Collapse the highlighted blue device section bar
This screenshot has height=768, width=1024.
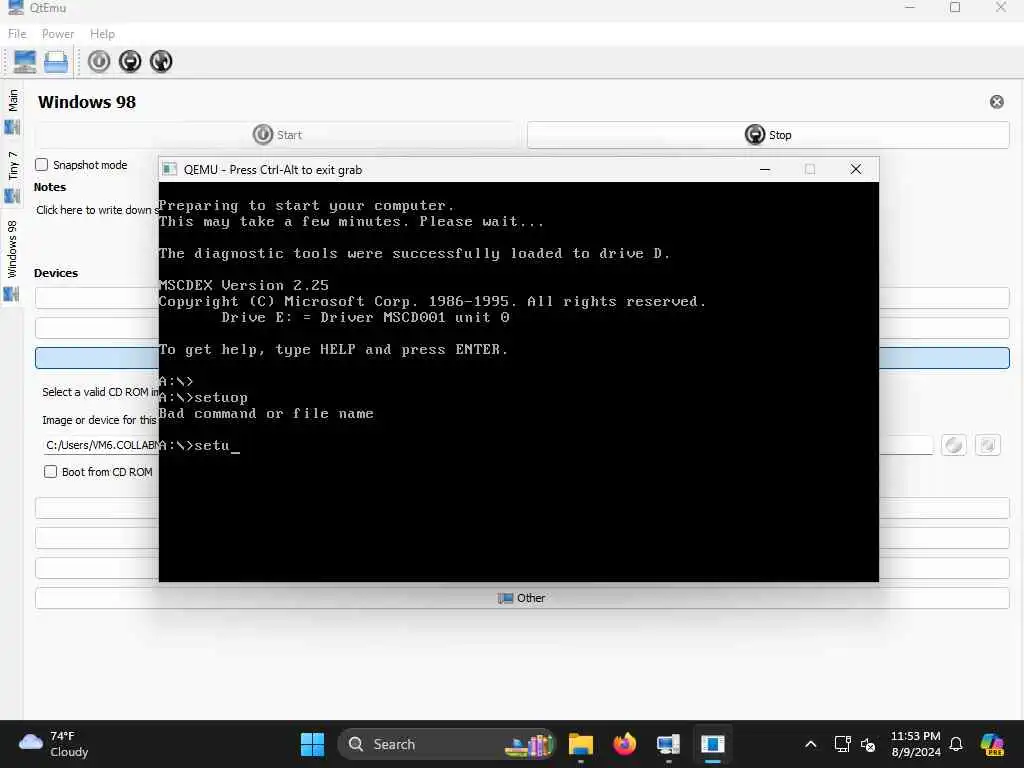tap(522, 358)
